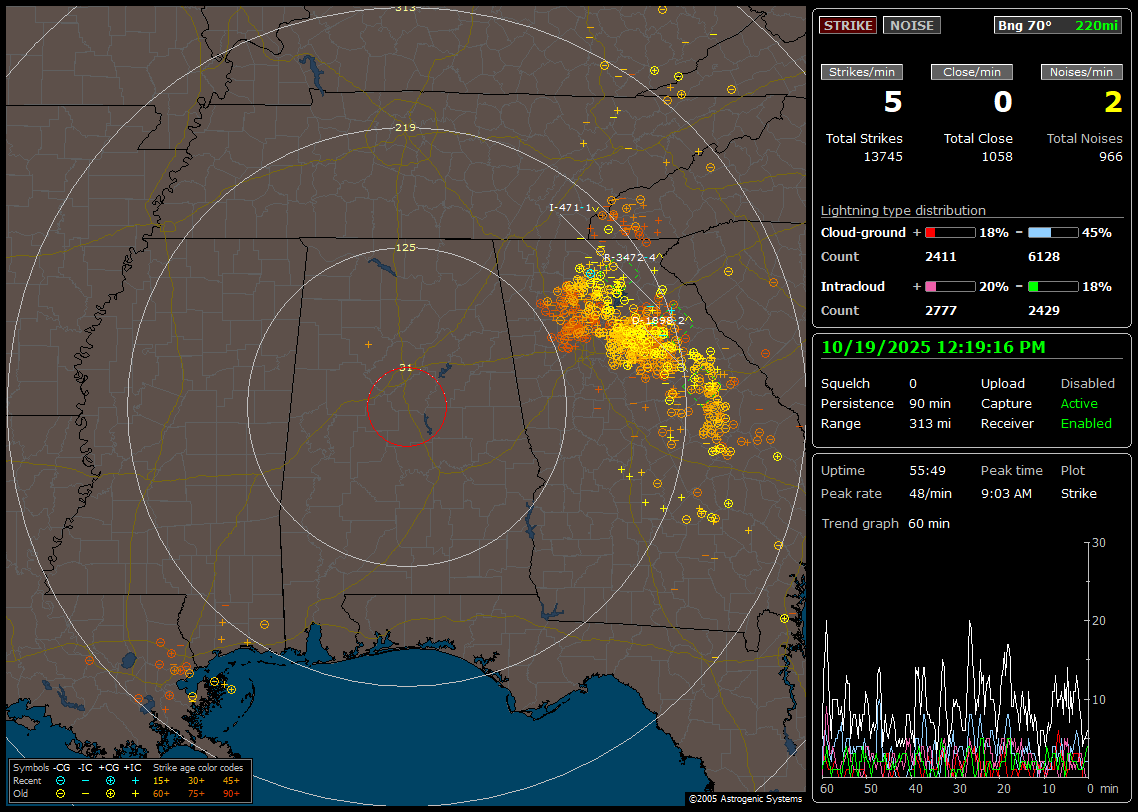Toggle the NOISE mode indicator
The width and height of the screenshot is (1138, 812).
coord(911,26)
